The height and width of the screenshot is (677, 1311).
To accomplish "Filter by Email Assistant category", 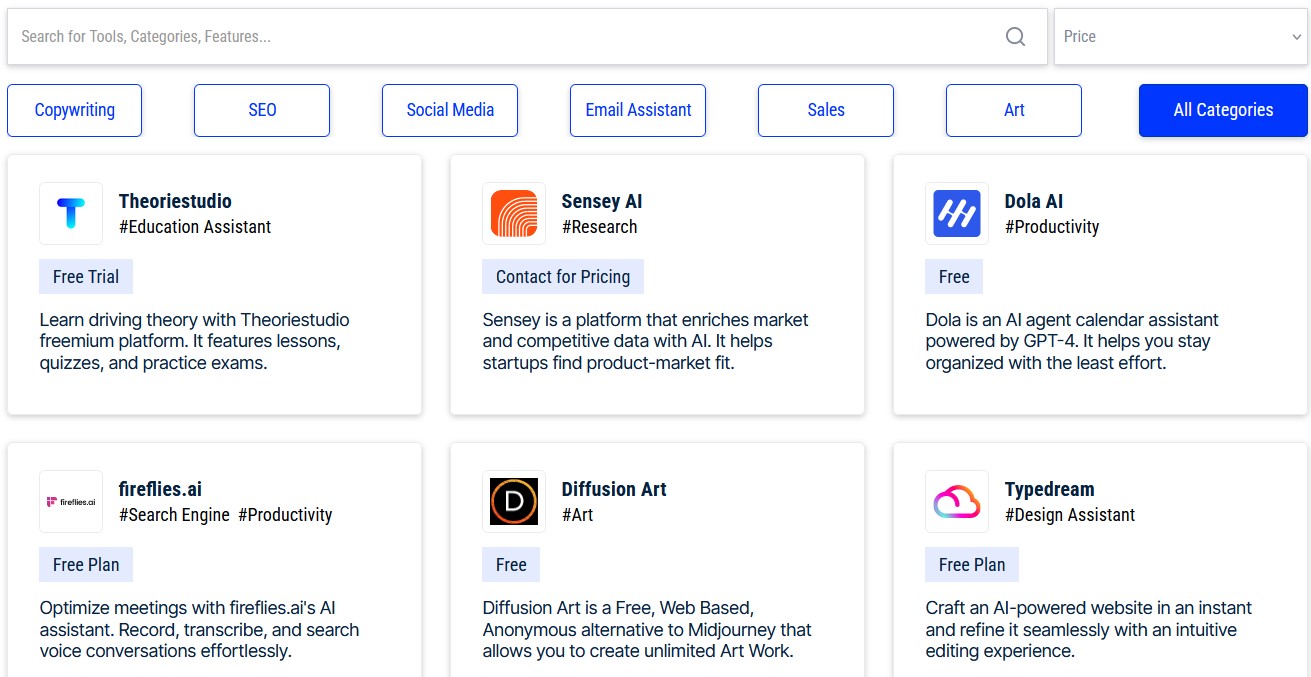I will [638, 110].
